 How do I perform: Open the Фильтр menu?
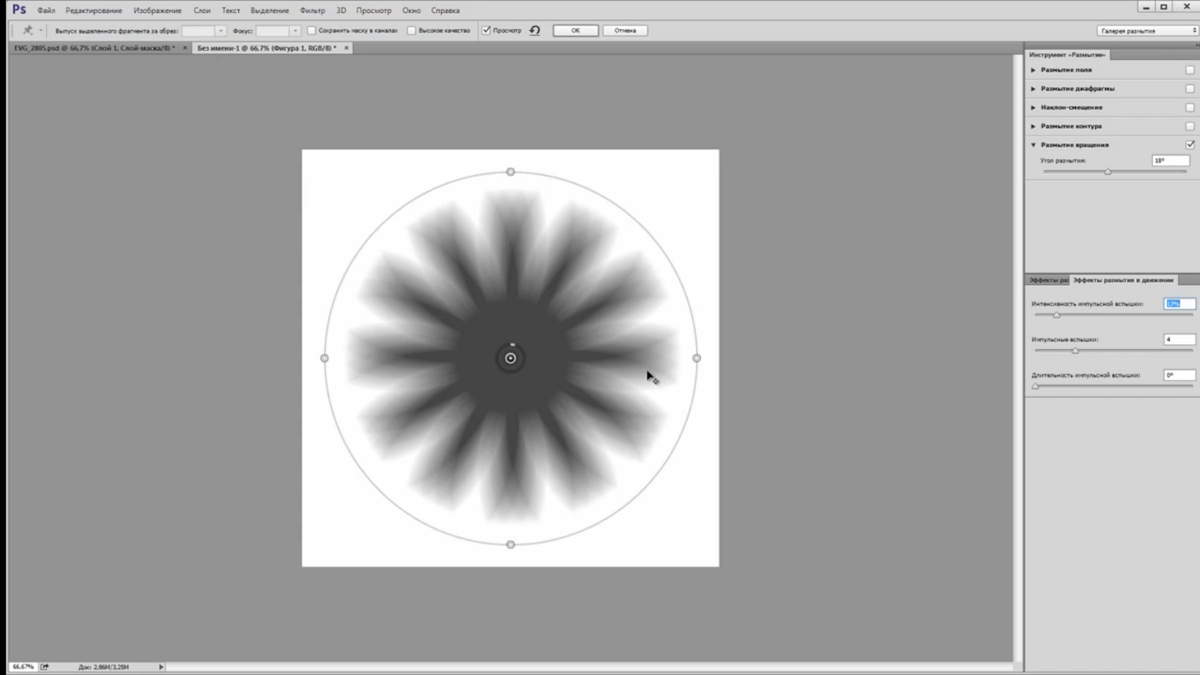pyautogui.click(x=313, y=10)
